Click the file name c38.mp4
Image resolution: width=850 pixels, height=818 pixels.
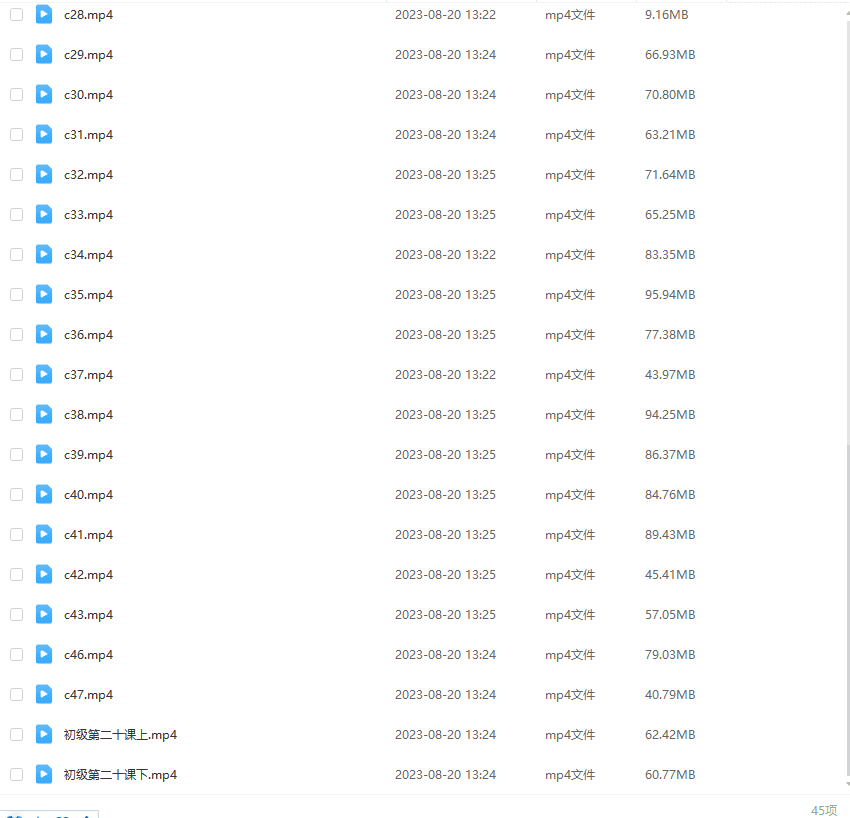(x=88, y=415)
